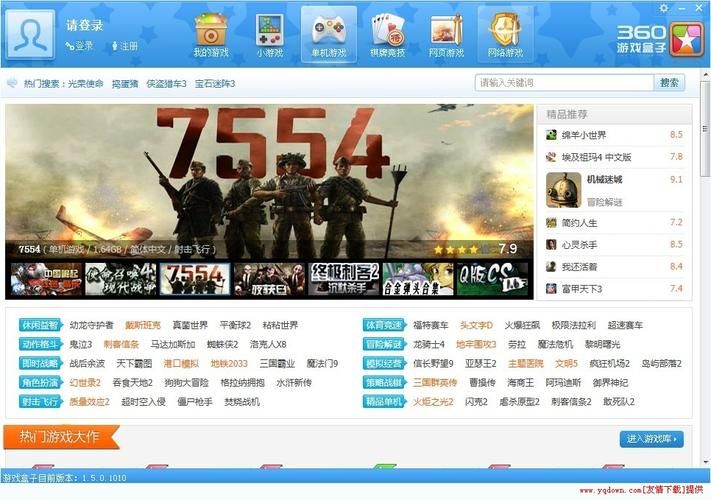
Task: Click the 机械迷城 title text
Action: [x=604, y=180]
